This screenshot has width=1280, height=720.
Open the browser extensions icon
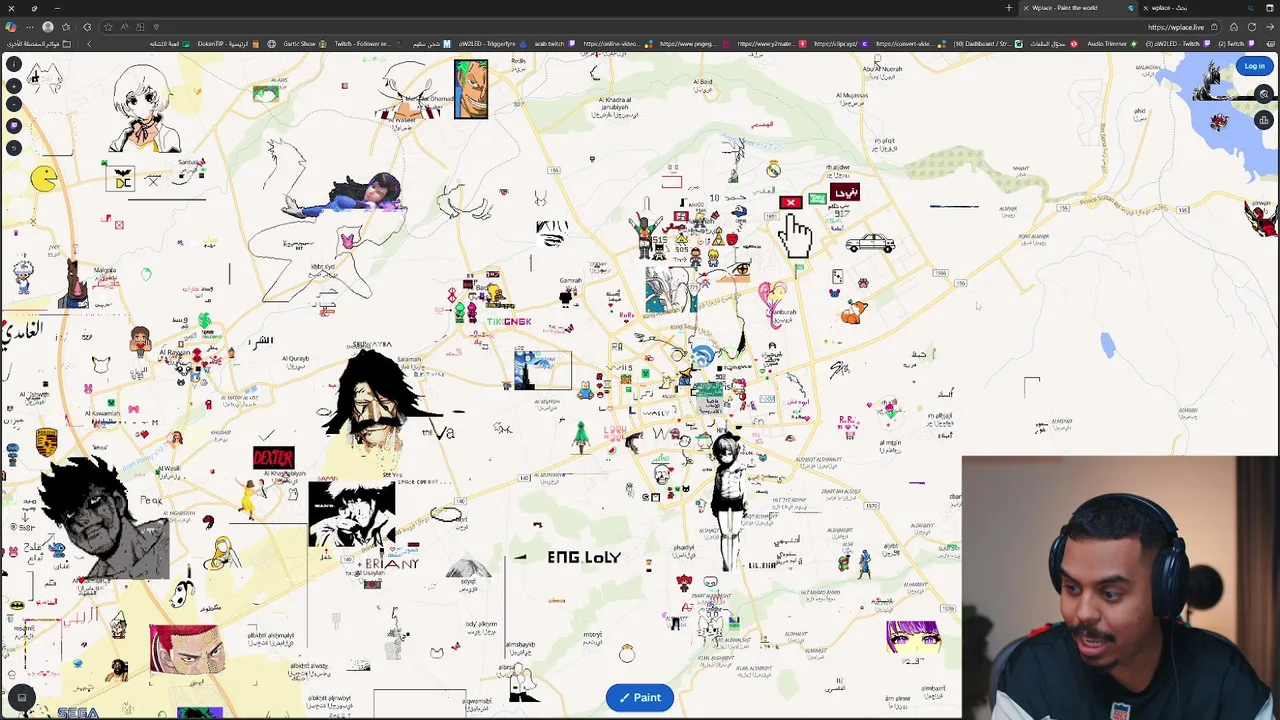click(87, 27)
